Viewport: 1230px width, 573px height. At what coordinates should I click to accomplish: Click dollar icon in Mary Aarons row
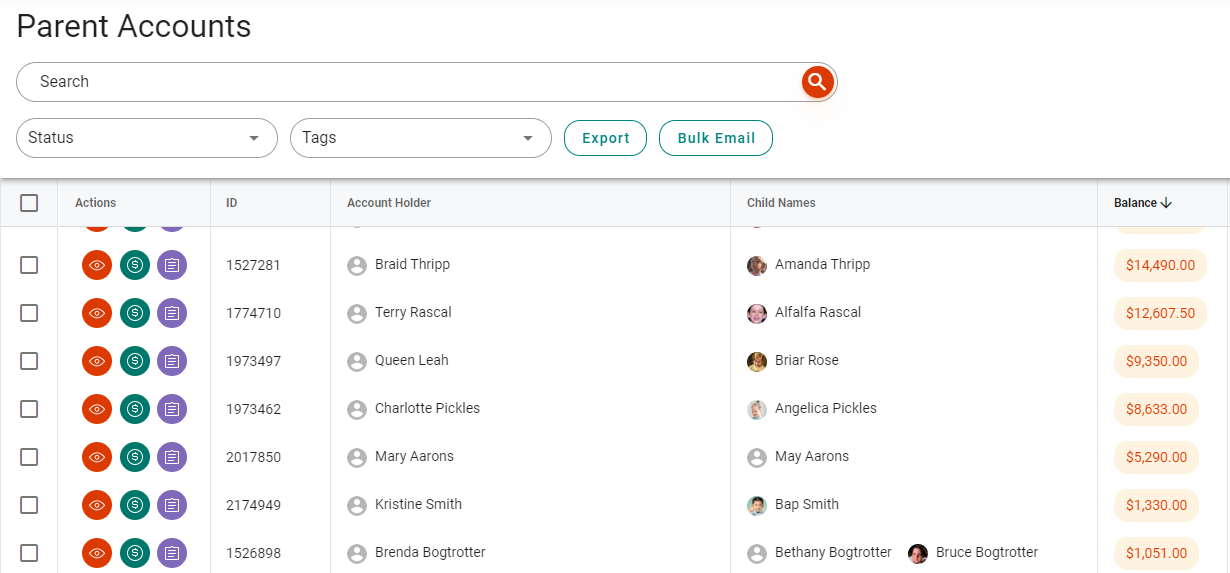pos(135,457)
